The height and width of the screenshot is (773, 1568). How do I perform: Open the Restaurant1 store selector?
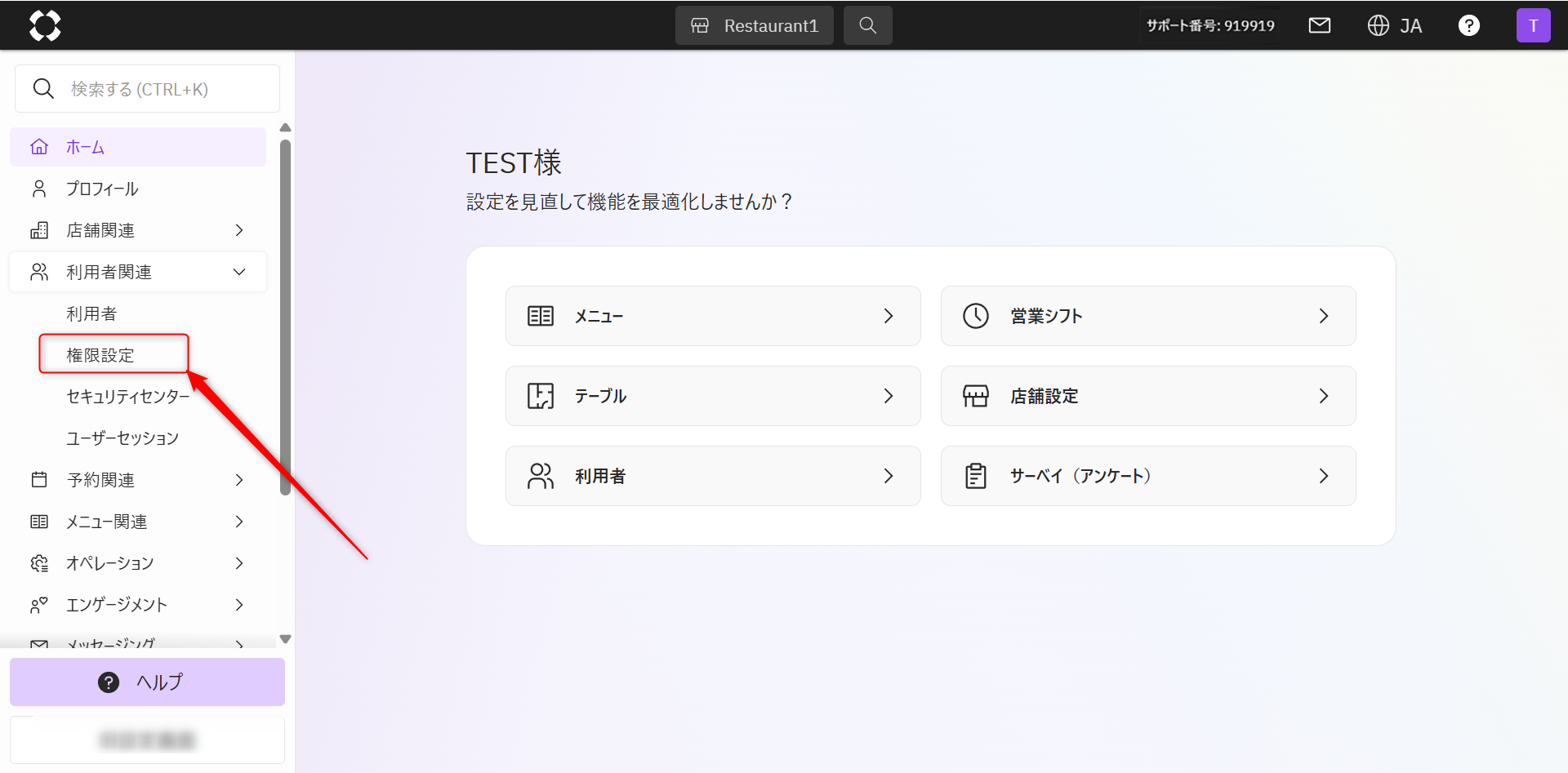(x=754, y=25)
